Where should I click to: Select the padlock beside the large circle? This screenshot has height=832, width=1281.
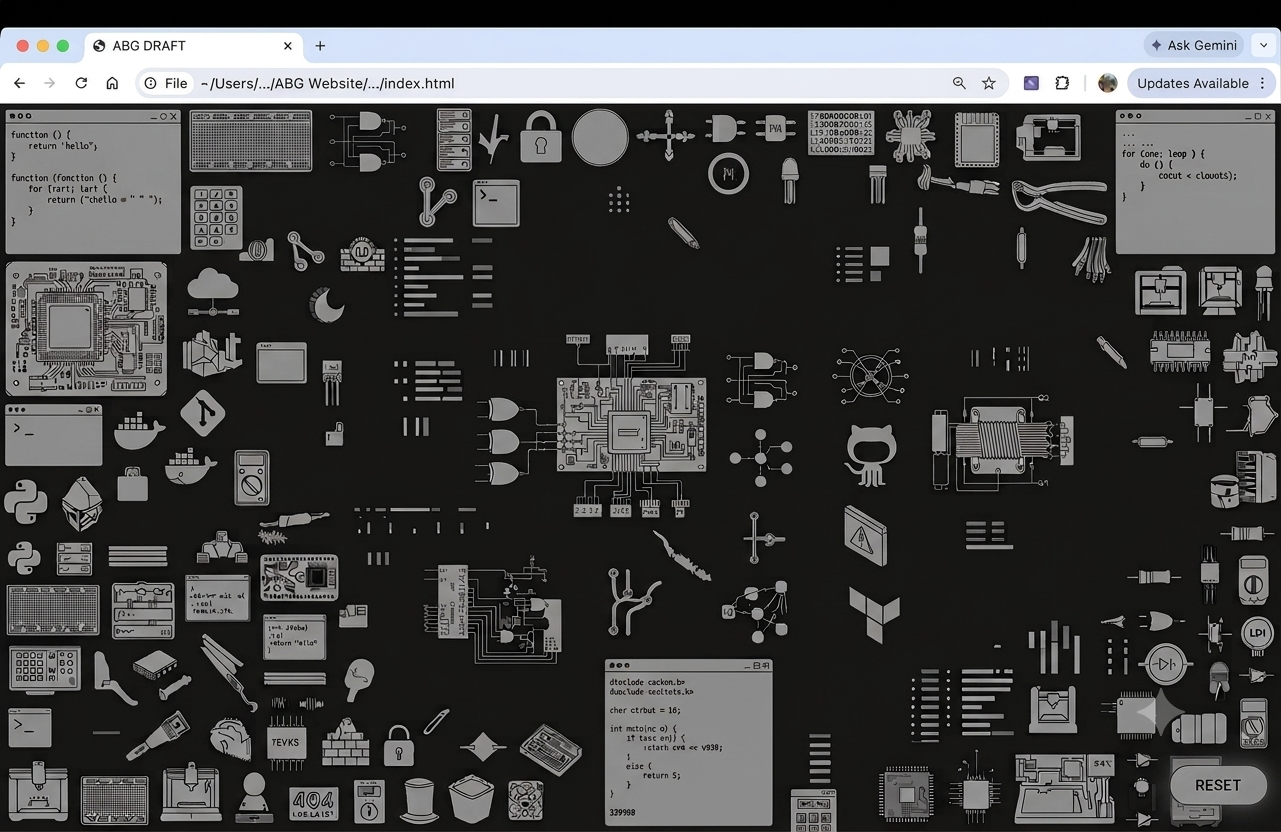pyautogui.click(x=540, y=137)
